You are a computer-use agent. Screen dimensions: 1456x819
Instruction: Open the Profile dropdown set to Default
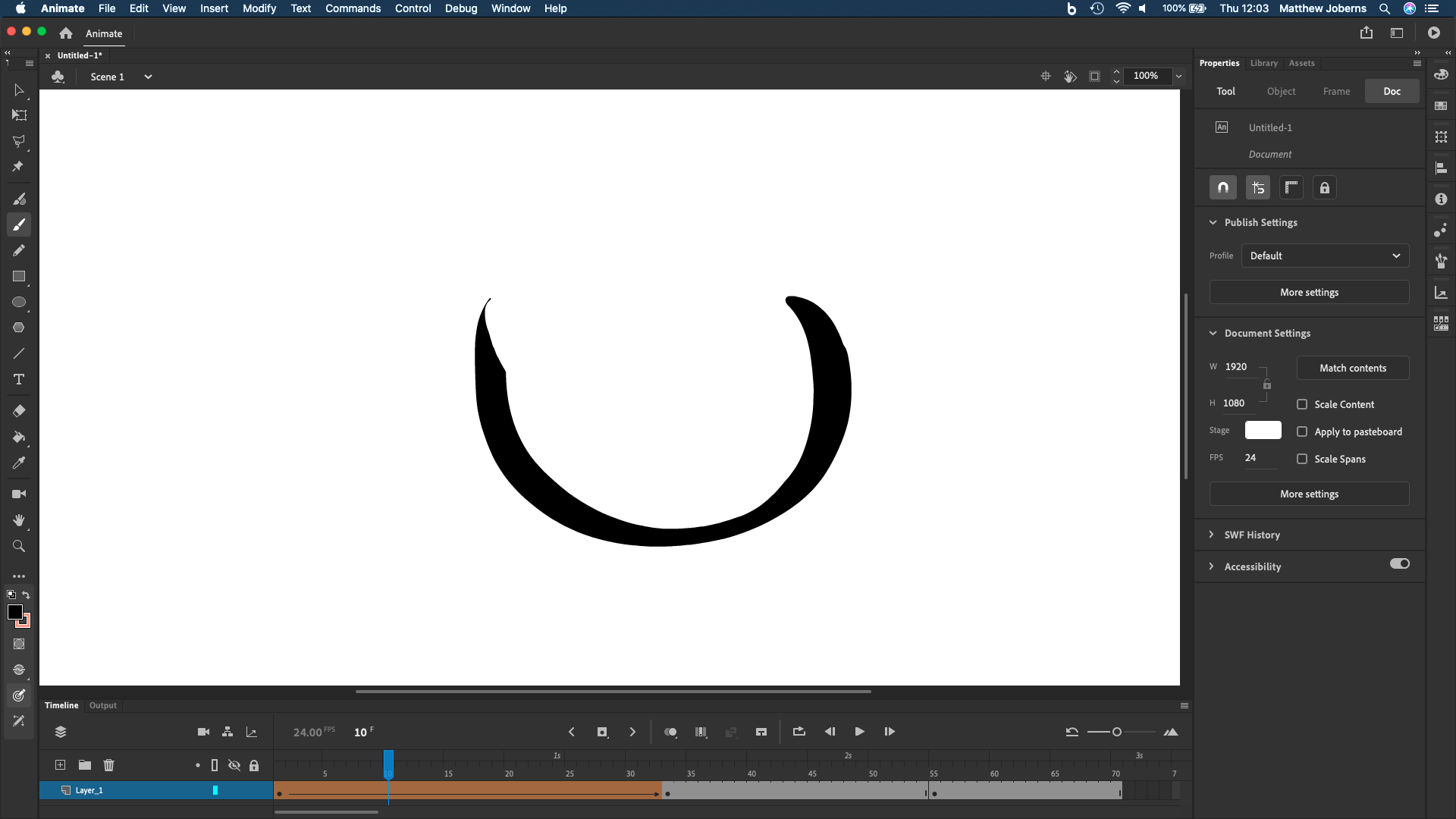[x=1324, y=256]
